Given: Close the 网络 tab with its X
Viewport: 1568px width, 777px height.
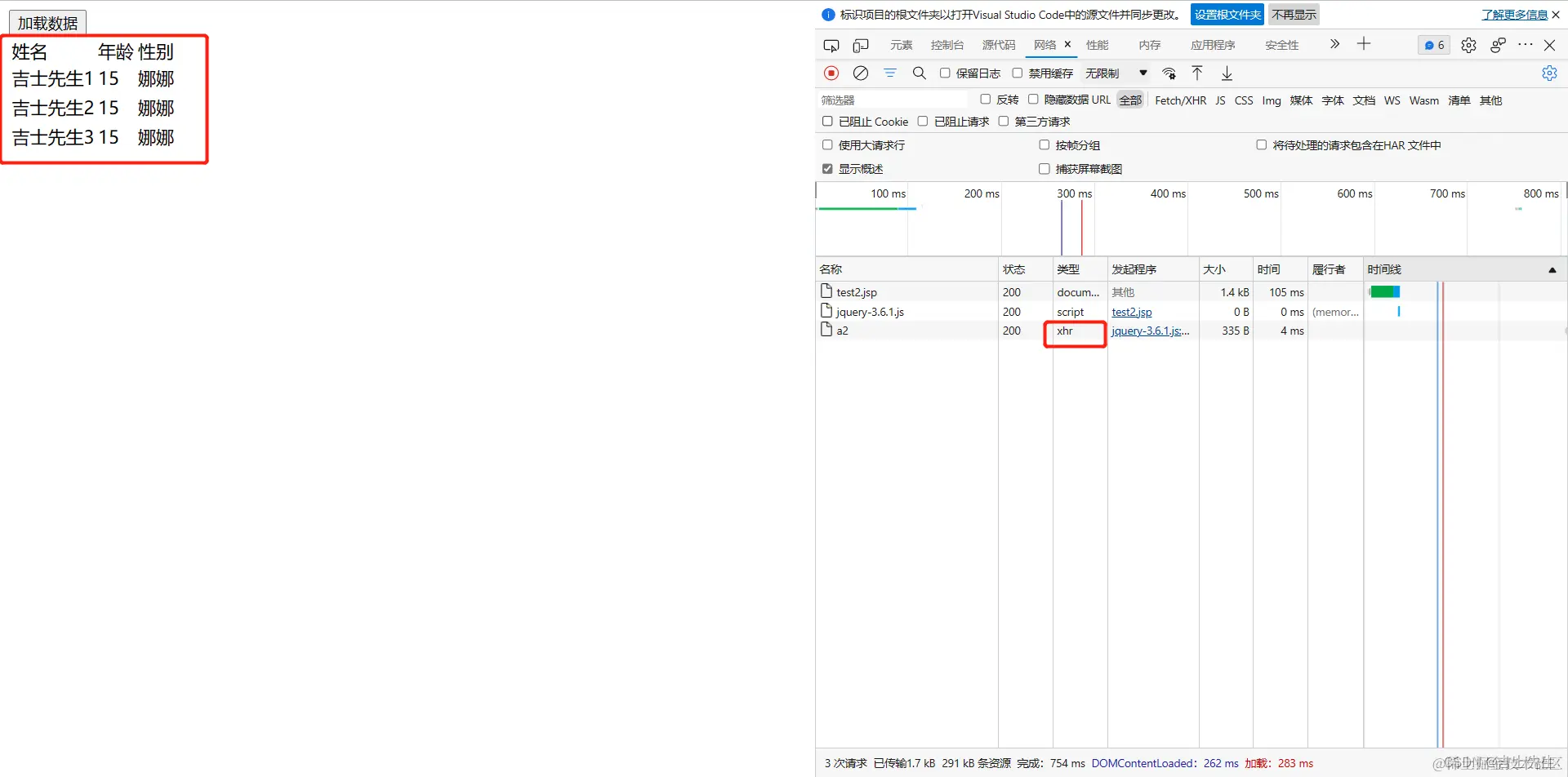Looking at the screenshot, I should pos(1067,44).
